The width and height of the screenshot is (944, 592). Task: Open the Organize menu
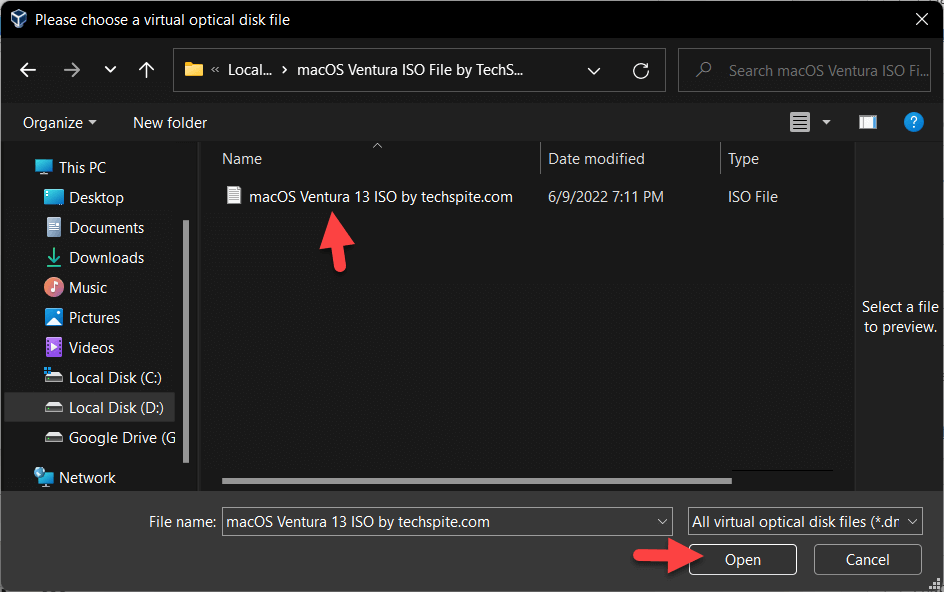click(60, 122)
